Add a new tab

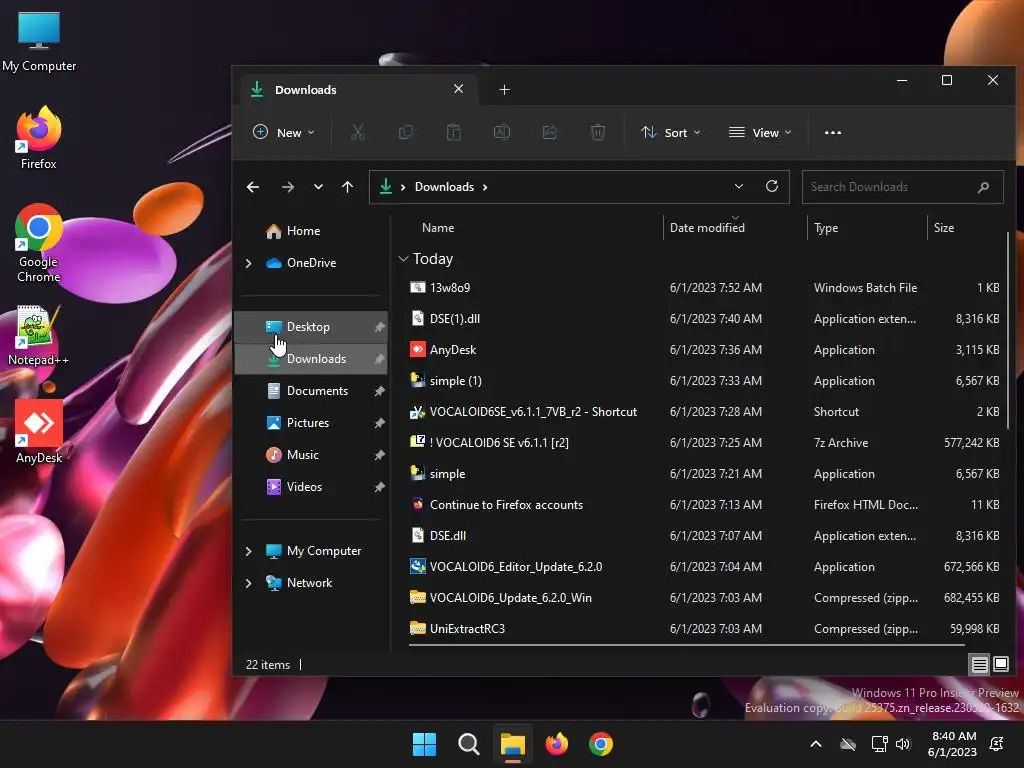click(504, 89)
